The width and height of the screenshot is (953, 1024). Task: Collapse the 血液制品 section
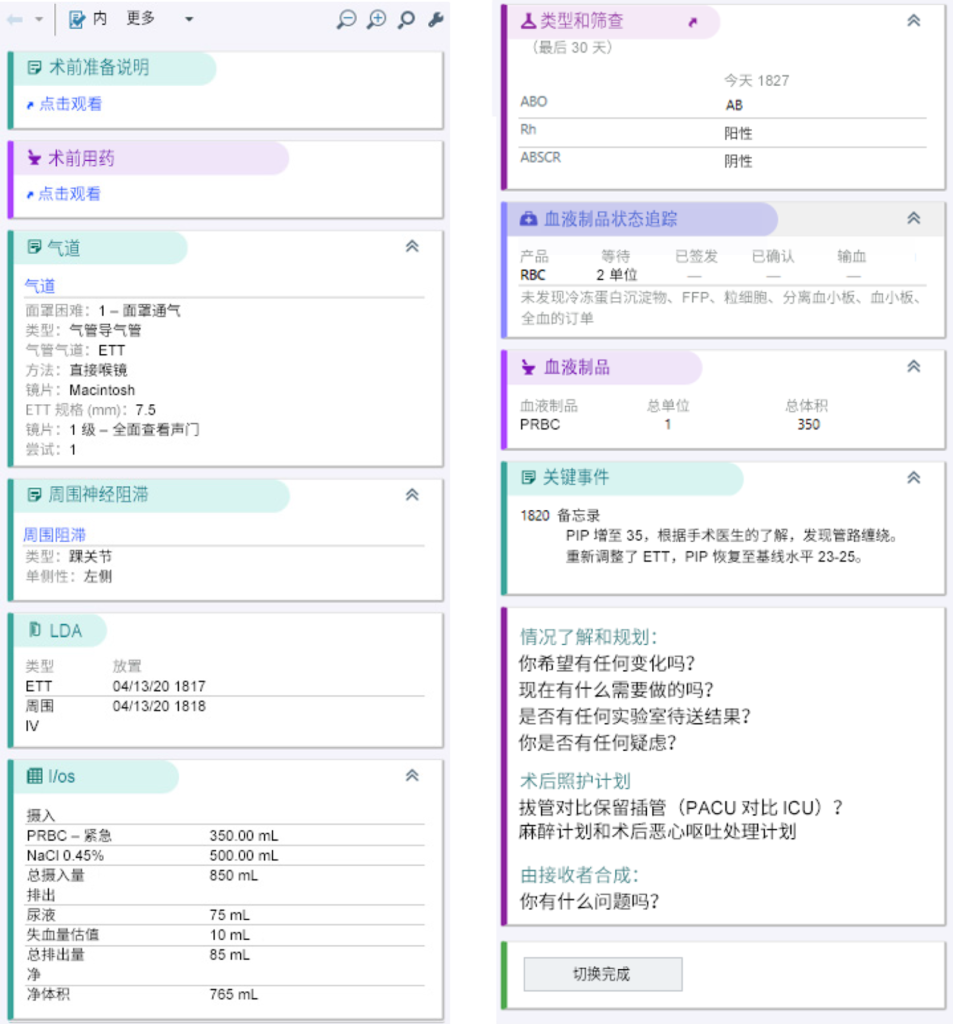[914, 366]
